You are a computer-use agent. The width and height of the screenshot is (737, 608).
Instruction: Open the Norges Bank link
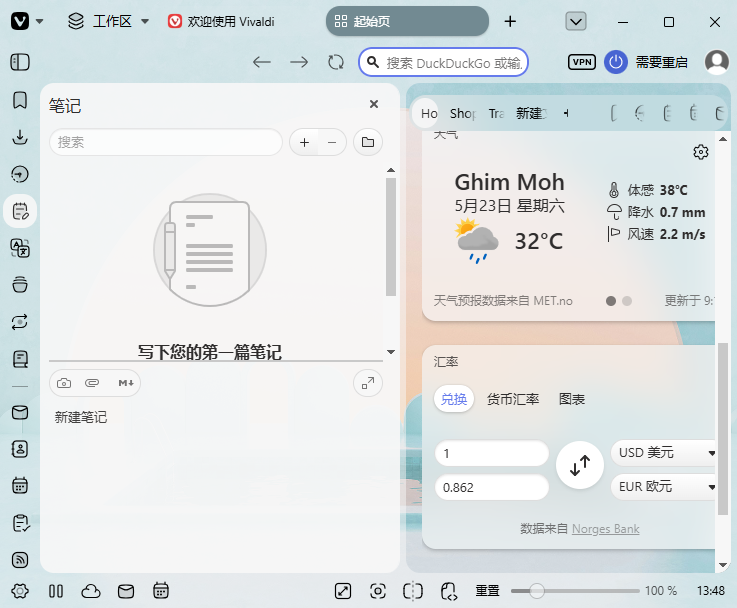605,529
